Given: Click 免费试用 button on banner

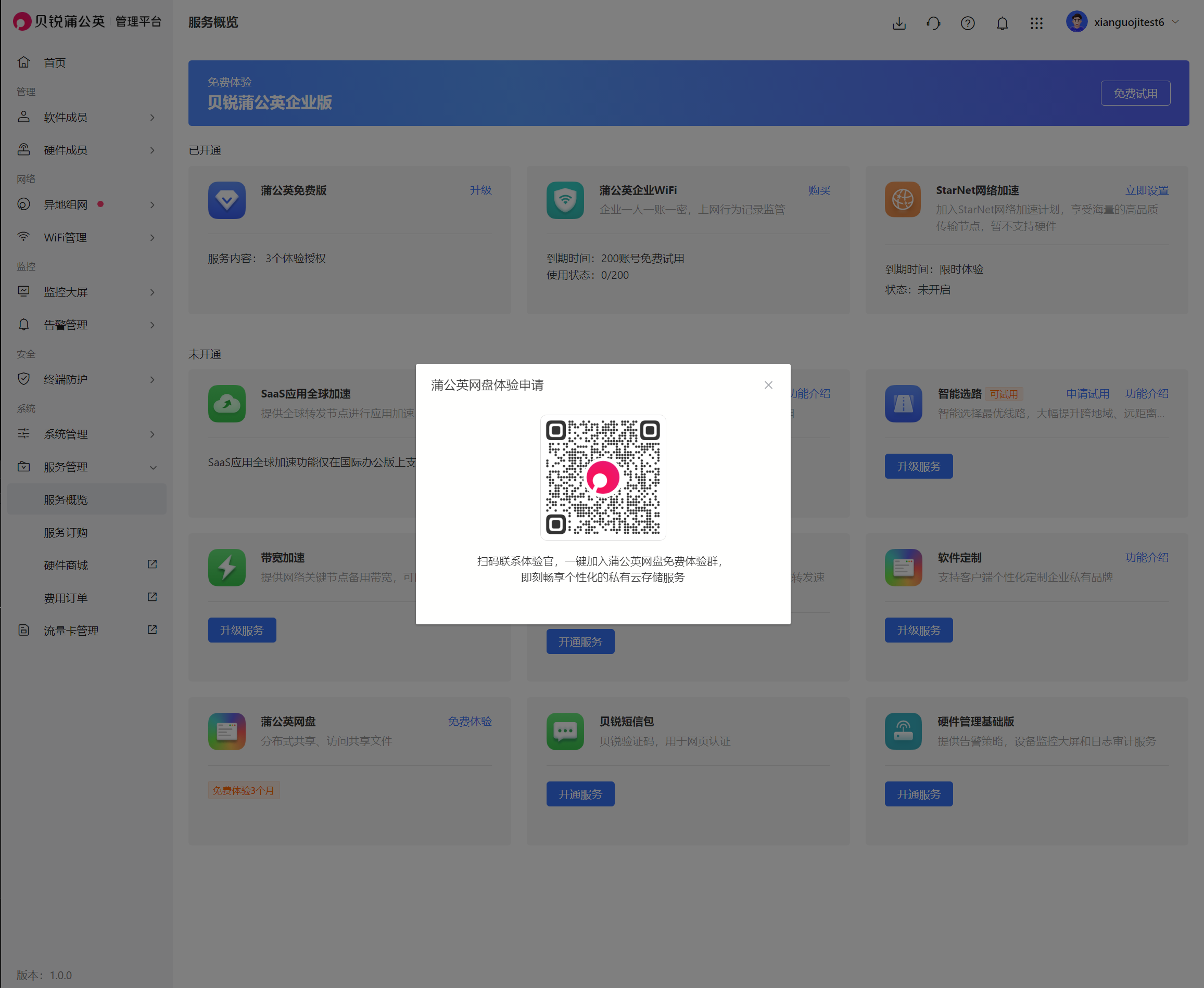Looking at the screenshot, I should [x=1135, y=93].
